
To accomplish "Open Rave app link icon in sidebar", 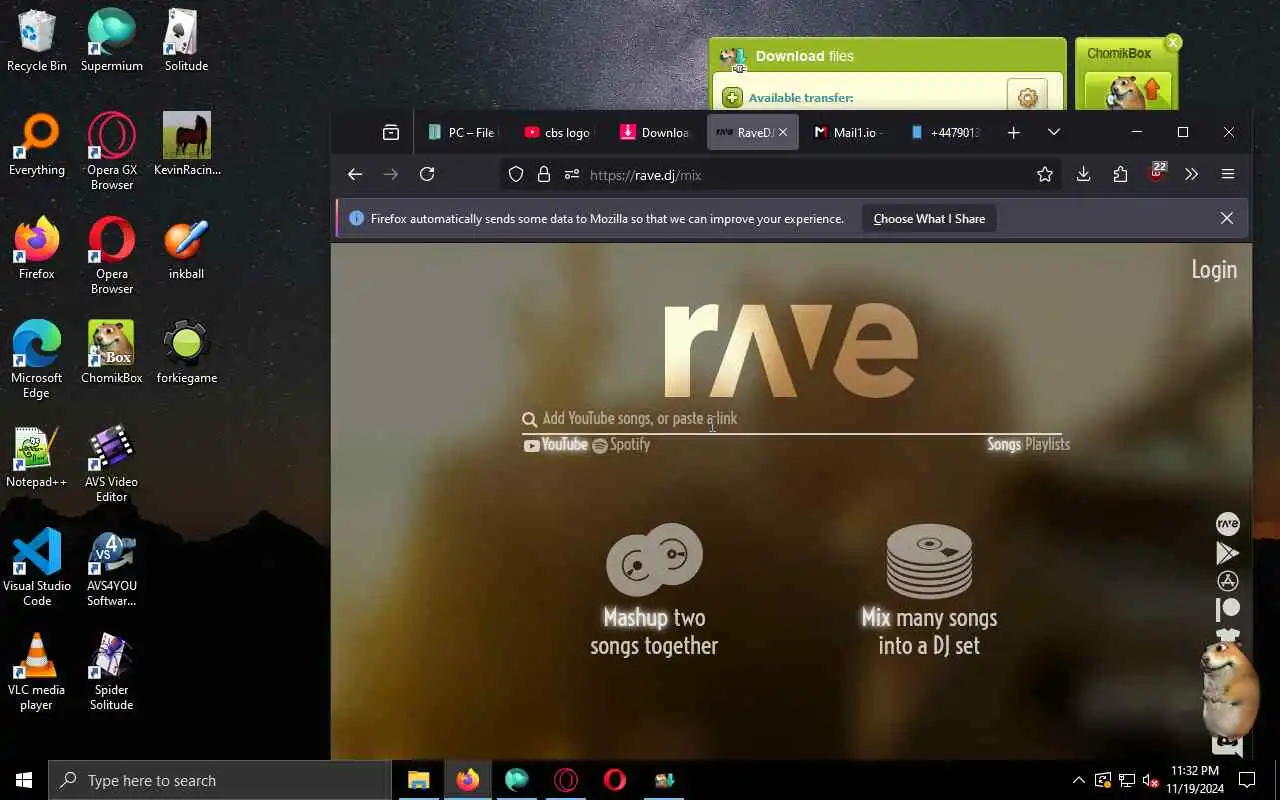I will pos(1227,524).
